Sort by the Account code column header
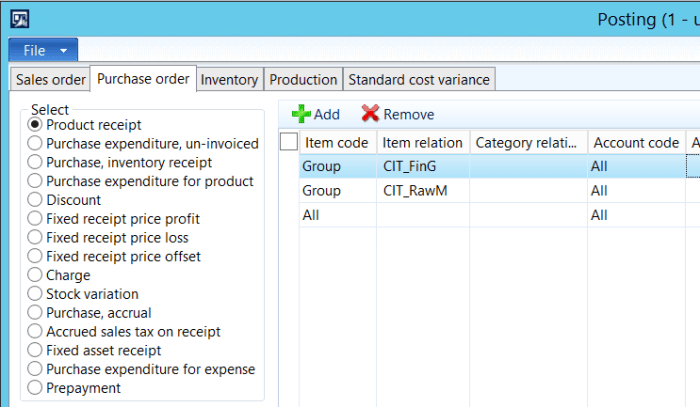700x407 pixels. [637, 142]
